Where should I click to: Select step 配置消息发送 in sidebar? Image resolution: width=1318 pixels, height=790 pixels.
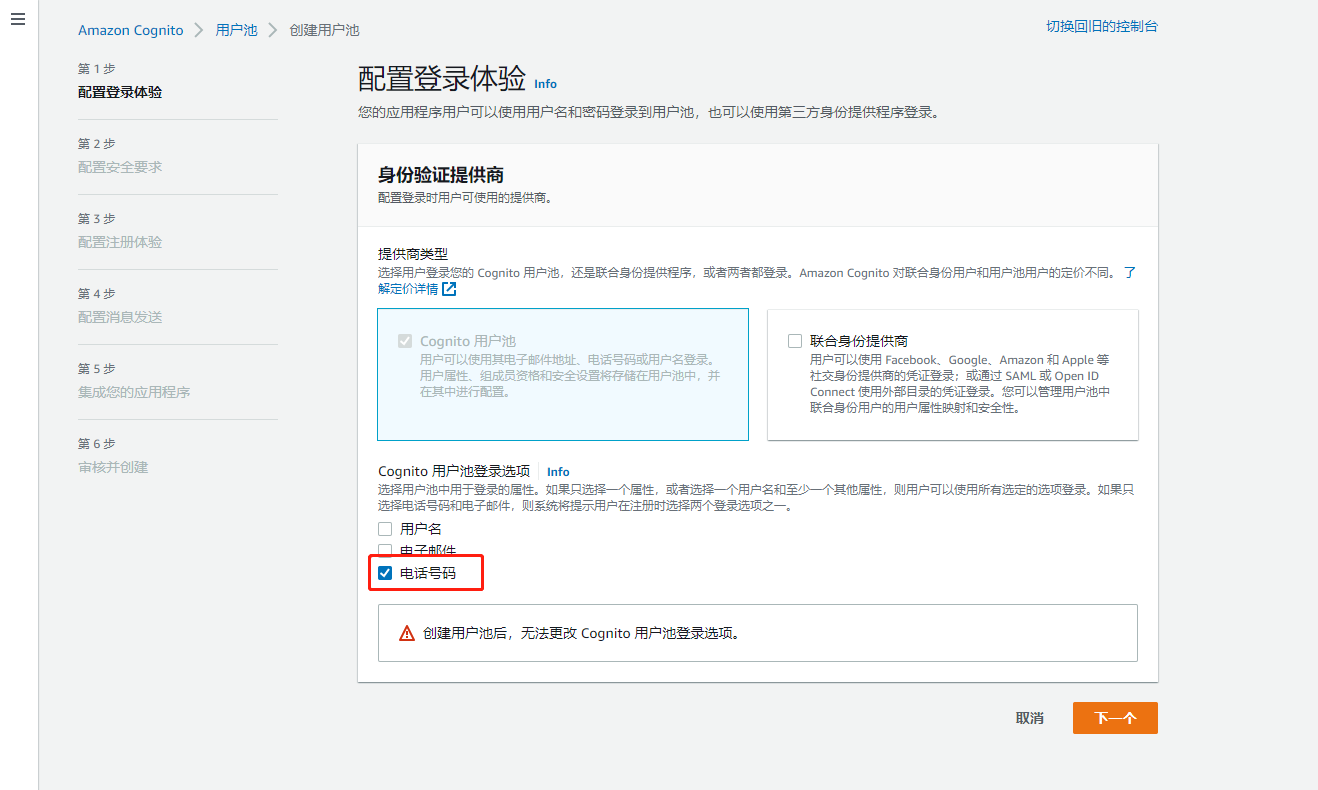point(120,317)
